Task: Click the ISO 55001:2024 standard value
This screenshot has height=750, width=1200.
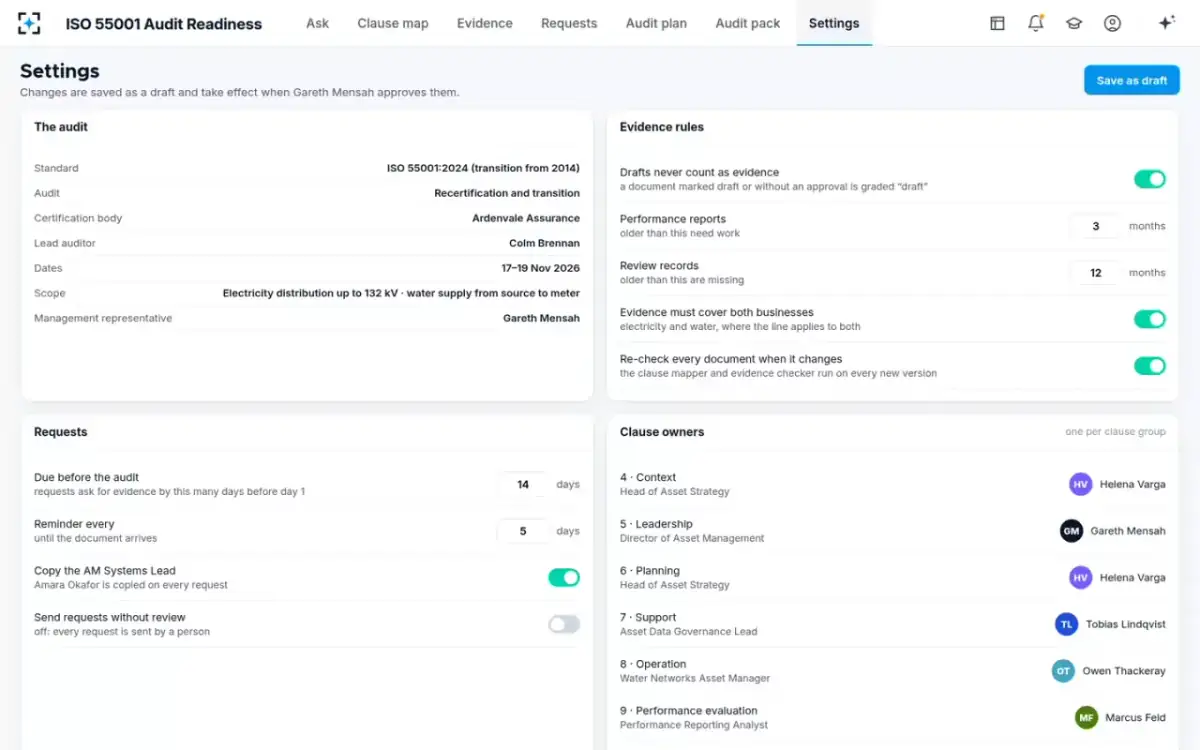Action: pyautogui.click(x=483, y=168)
